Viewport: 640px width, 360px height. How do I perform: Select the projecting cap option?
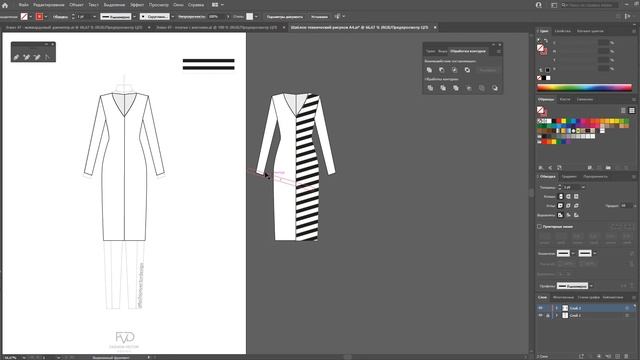pos(576,197)
